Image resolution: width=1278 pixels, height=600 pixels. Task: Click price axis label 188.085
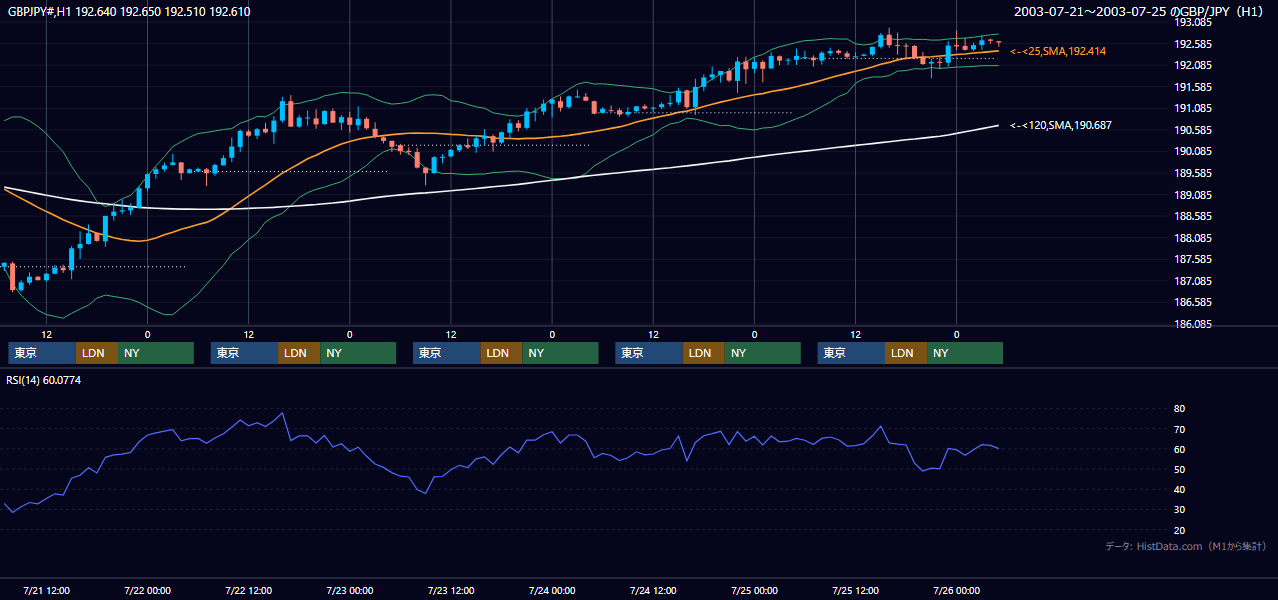(x=1193, y=238)
